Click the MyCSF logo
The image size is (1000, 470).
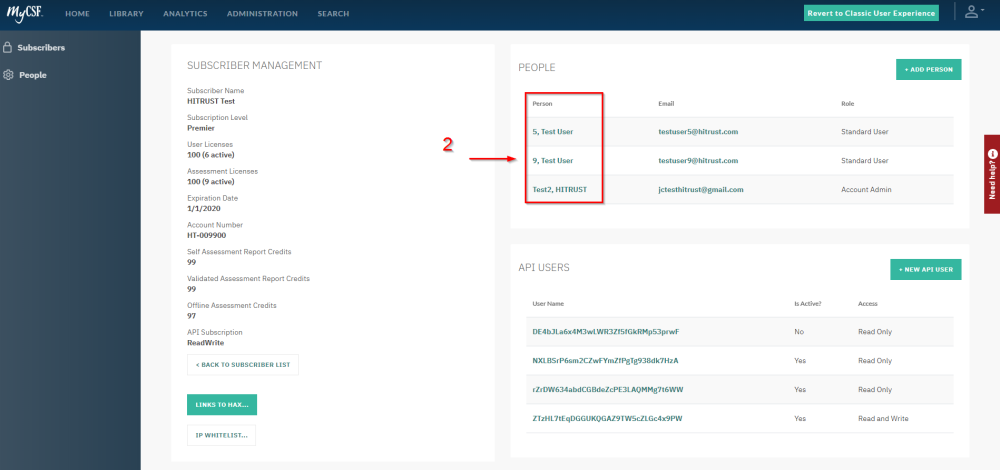25,13
